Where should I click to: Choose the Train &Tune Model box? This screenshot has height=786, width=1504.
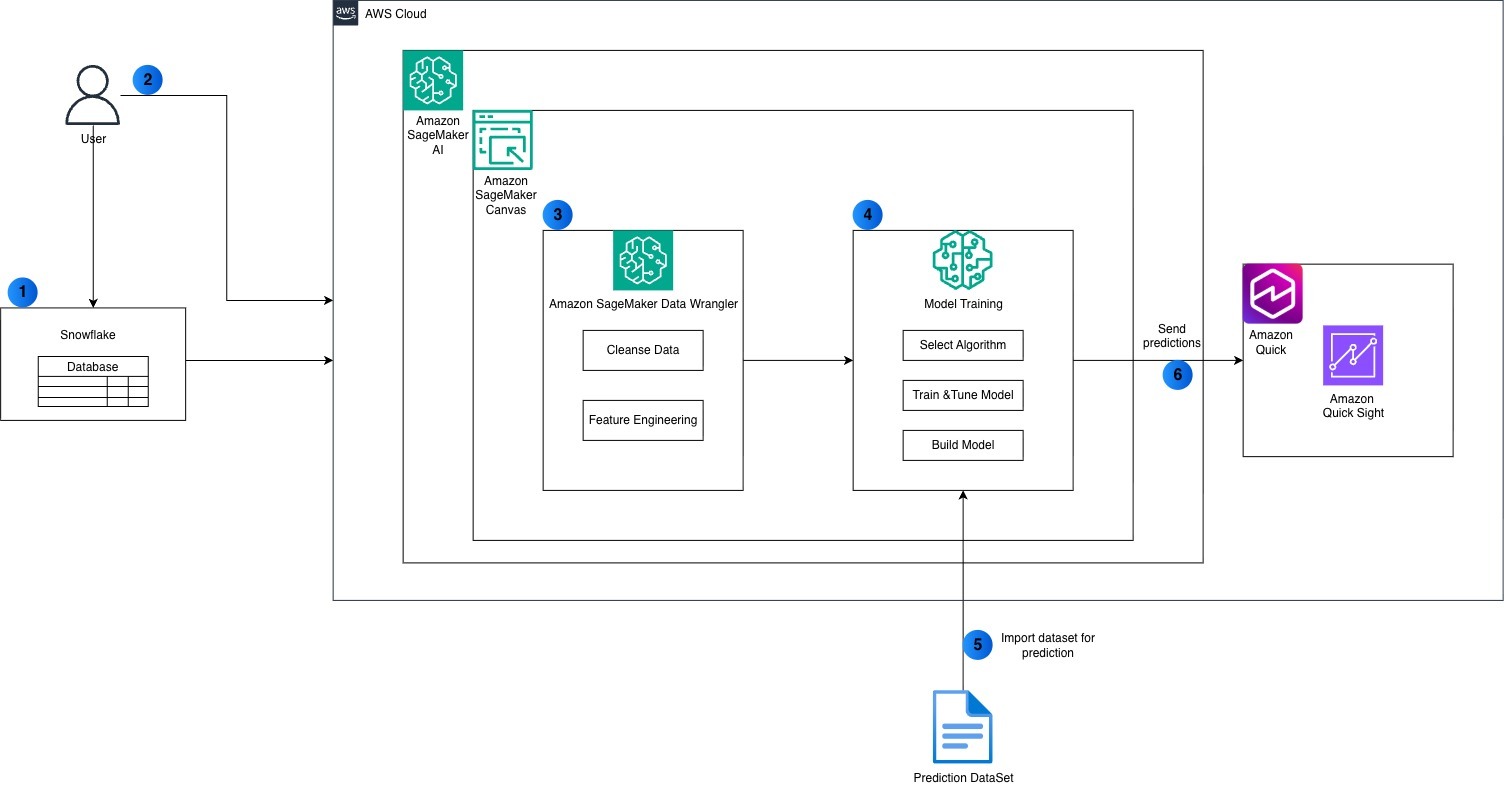(x=963, y=395)
